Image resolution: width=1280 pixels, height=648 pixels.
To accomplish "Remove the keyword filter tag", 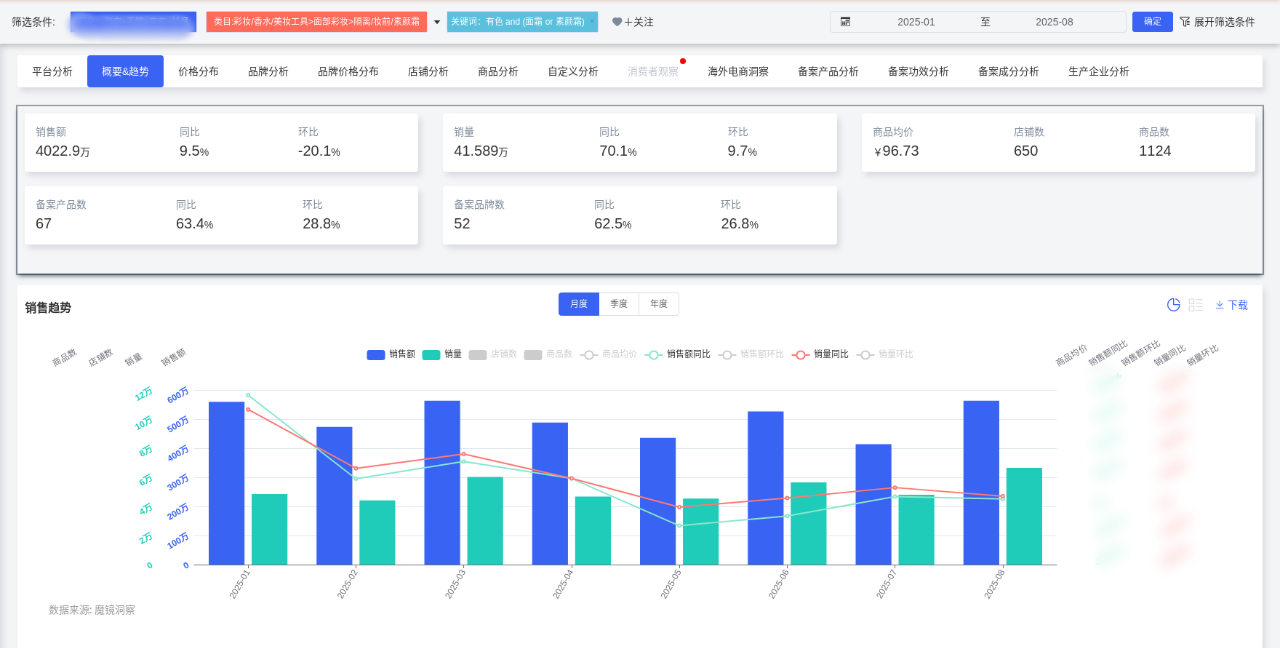I will coord(591,21).
